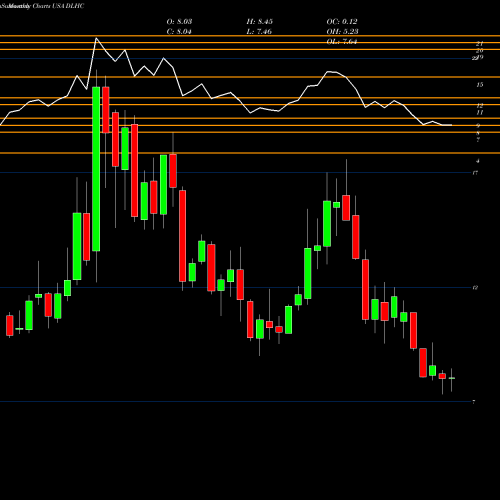Click the price axis label '4'

pos(478,161)
